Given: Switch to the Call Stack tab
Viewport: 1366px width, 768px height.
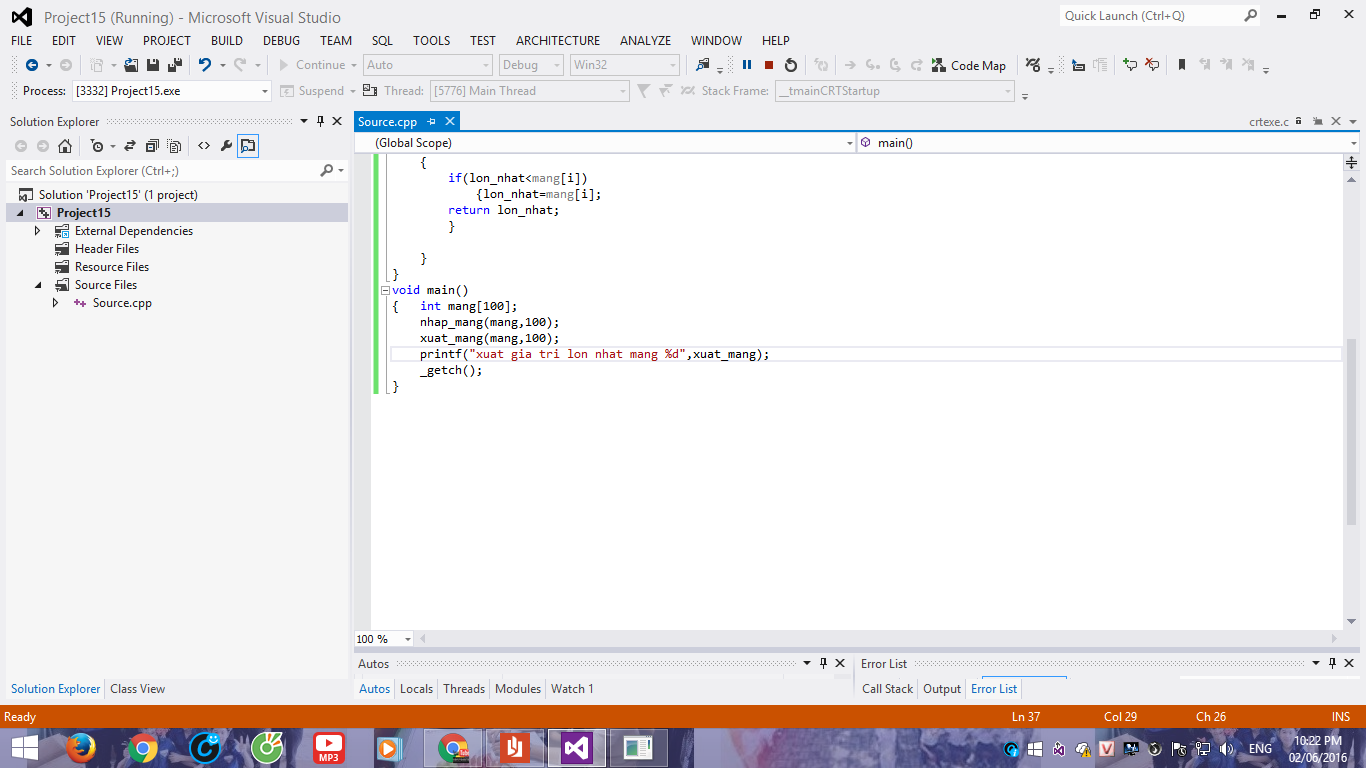Looking at the screenshot, I should [x=887, y=689].
